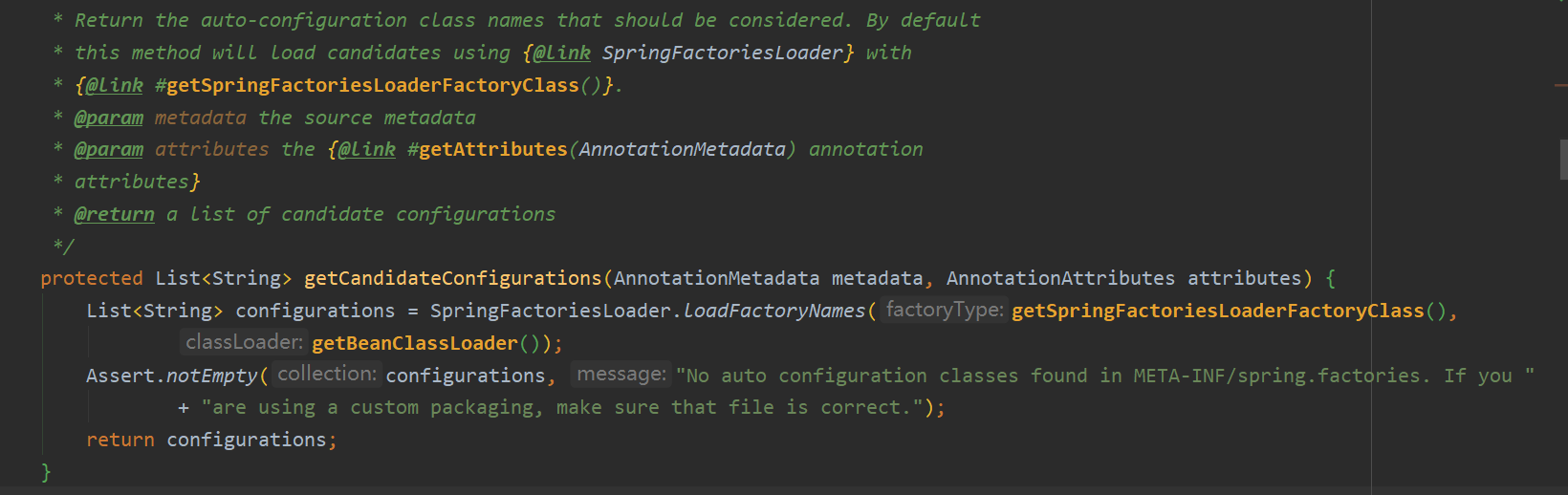The height and width of the screenshot is (495, 1568).
Task: Click the loadFactoryNames static method call
Action: point(774,311)
